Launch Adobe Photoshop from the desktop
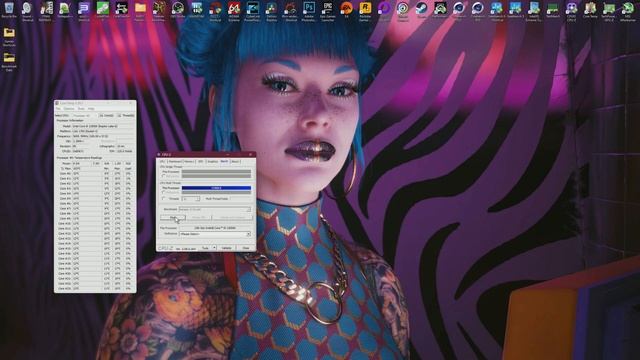The image size is (640, 360). 309,11
